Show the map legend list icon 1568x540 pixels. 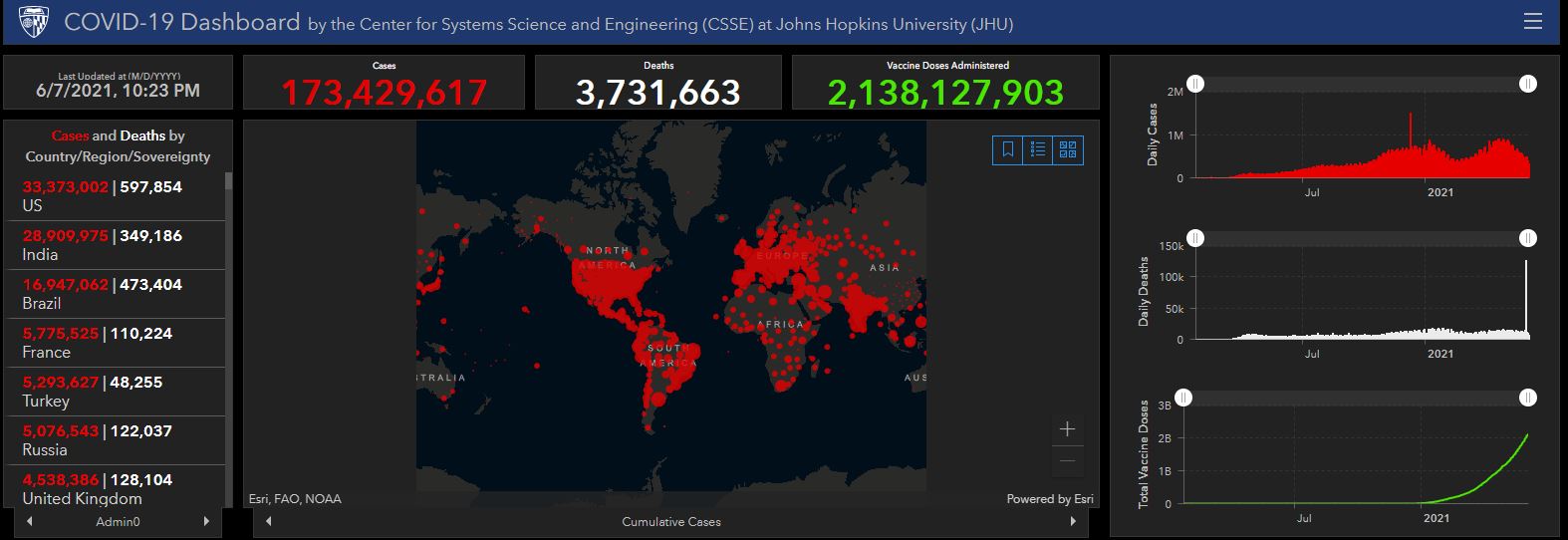(x=1038, y=149)
